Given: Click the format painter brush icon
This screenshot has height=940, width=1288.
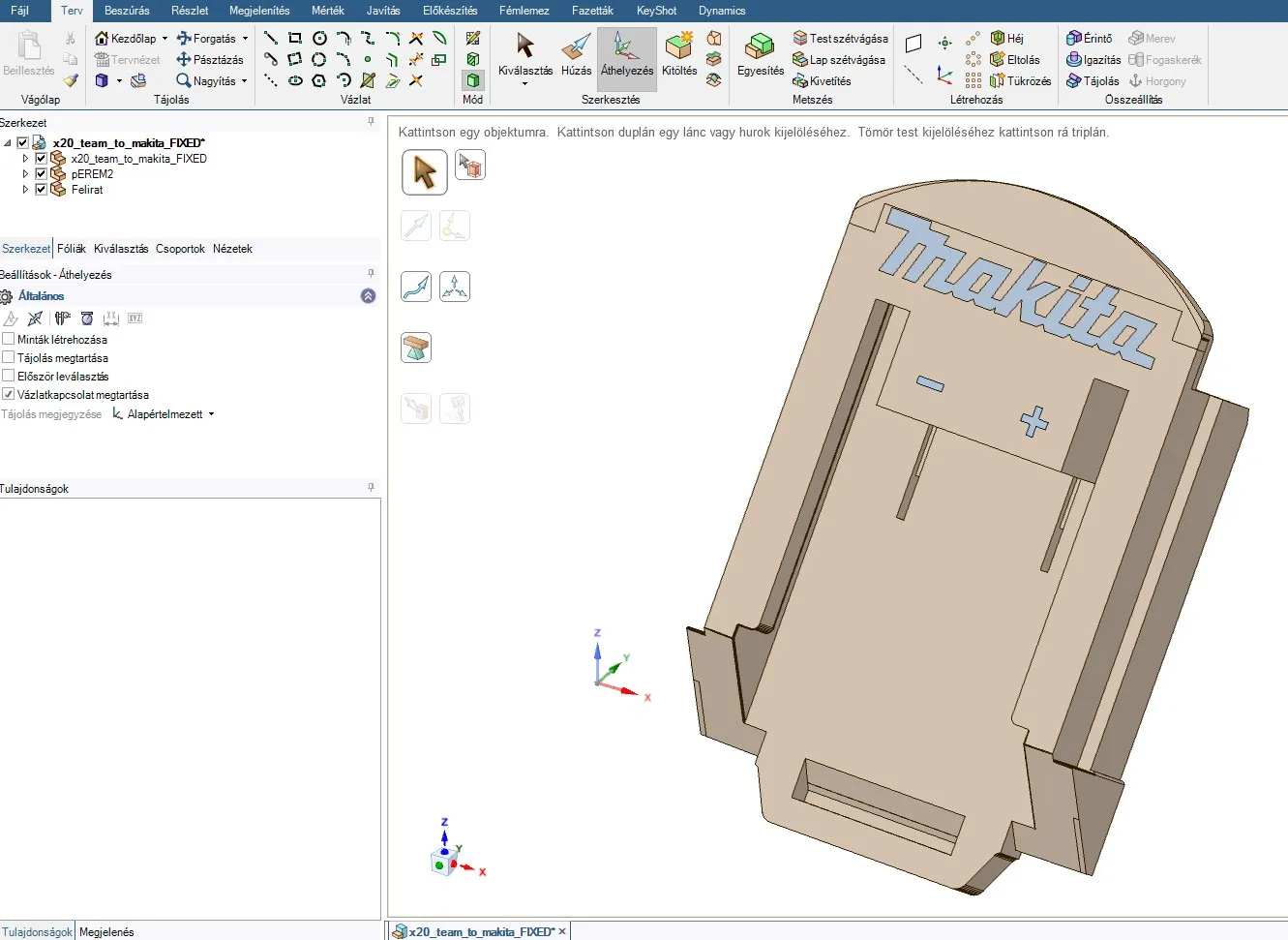Looking at the screenshot, I should coord(71,81).
